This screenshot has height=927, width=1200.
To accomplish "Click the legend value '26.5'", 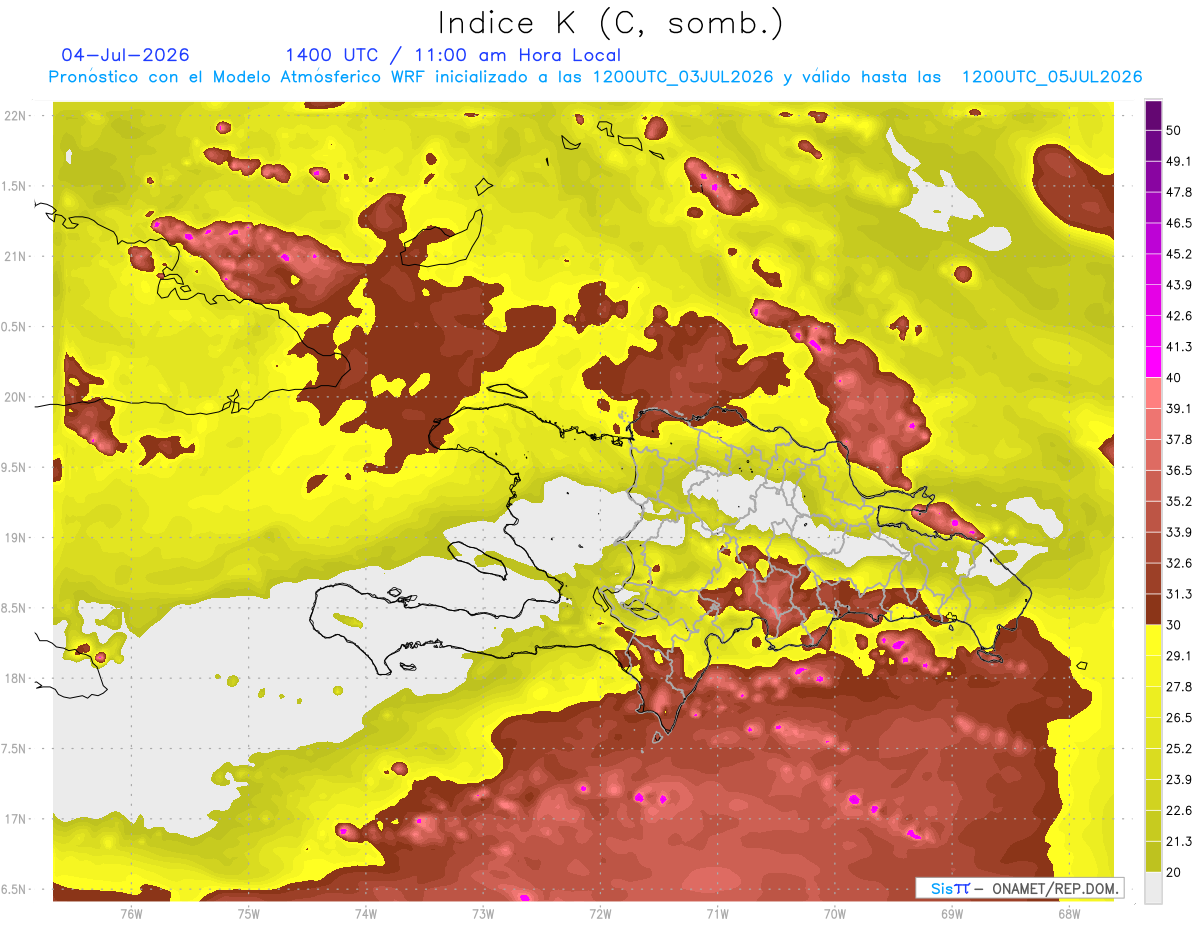I will pyautogui.click(x=1178, y=717).
